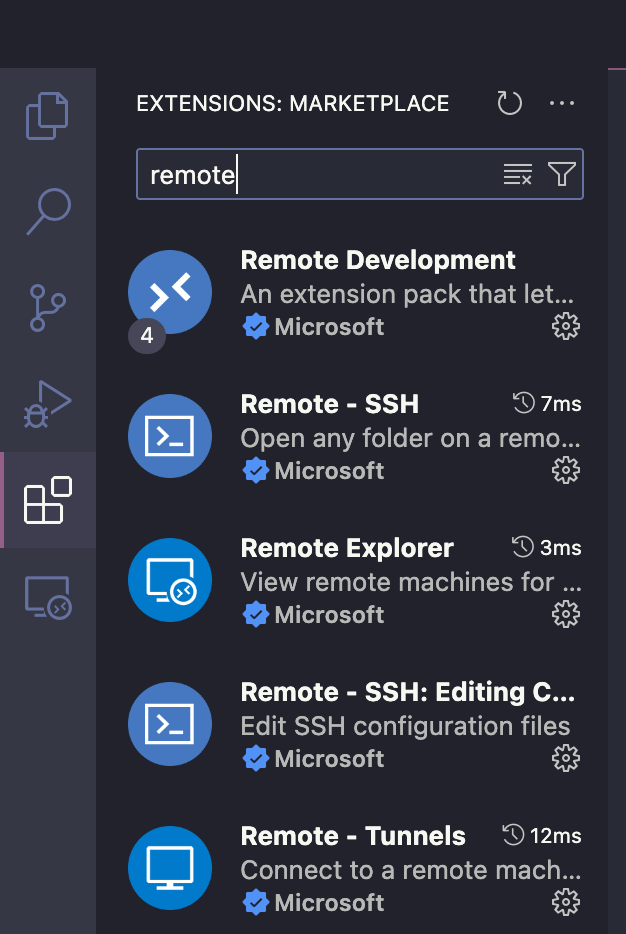Open settings gear for Remote - SSH extension

click(x=566, y=470)
